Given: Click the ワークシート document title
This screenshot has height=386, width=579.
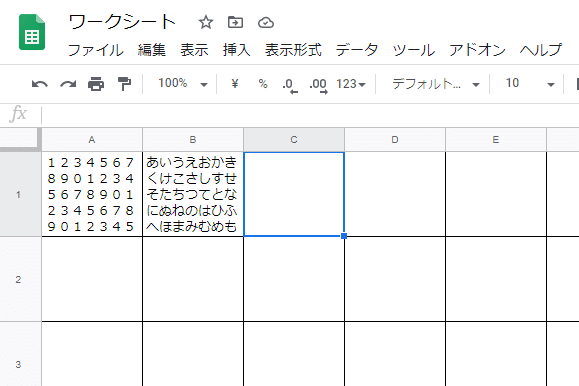Looking at the screenshot, I should [x=122, y=22].
